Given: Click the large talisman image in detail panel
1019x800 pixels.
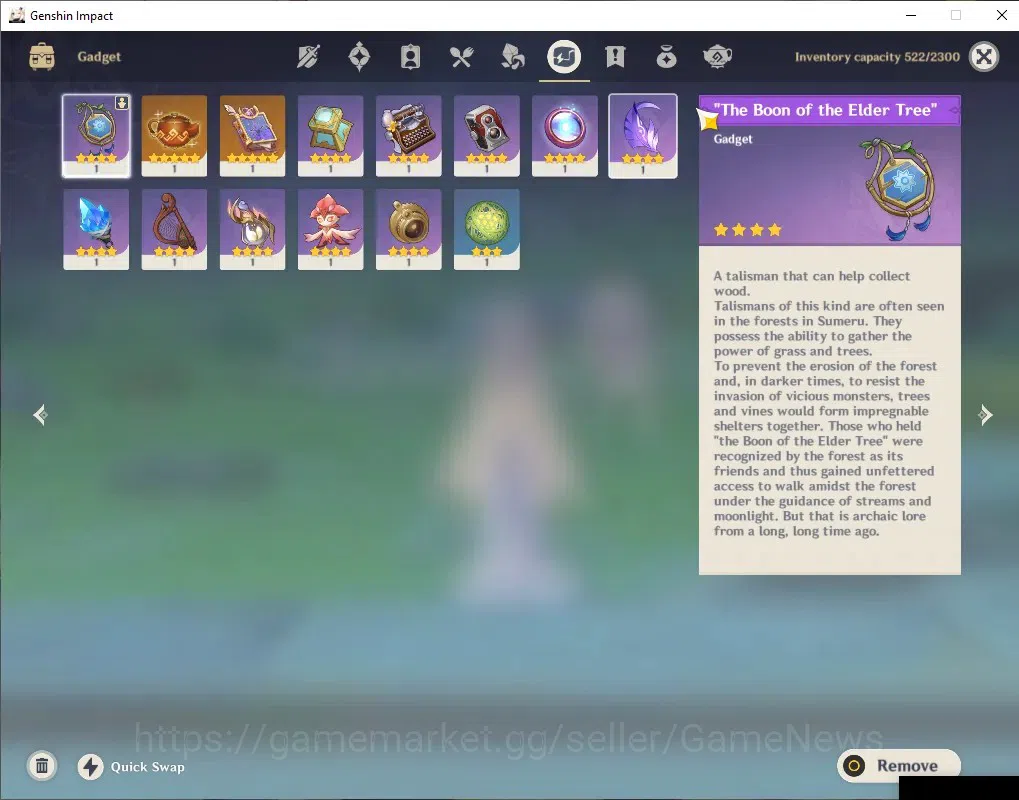Looking at the screenshot, I should click(x=900, y=188).
